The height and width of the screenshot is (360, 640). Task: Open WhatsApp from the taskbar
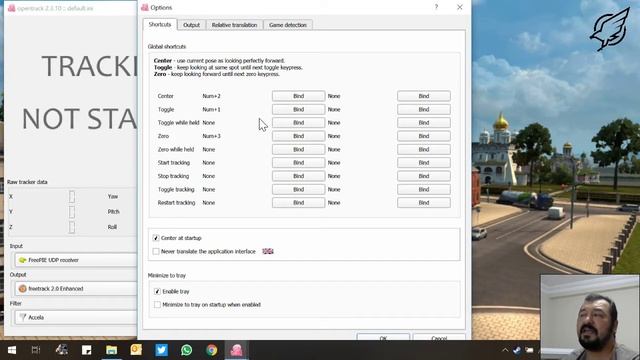pyautogui.click(x=187, y=350)
